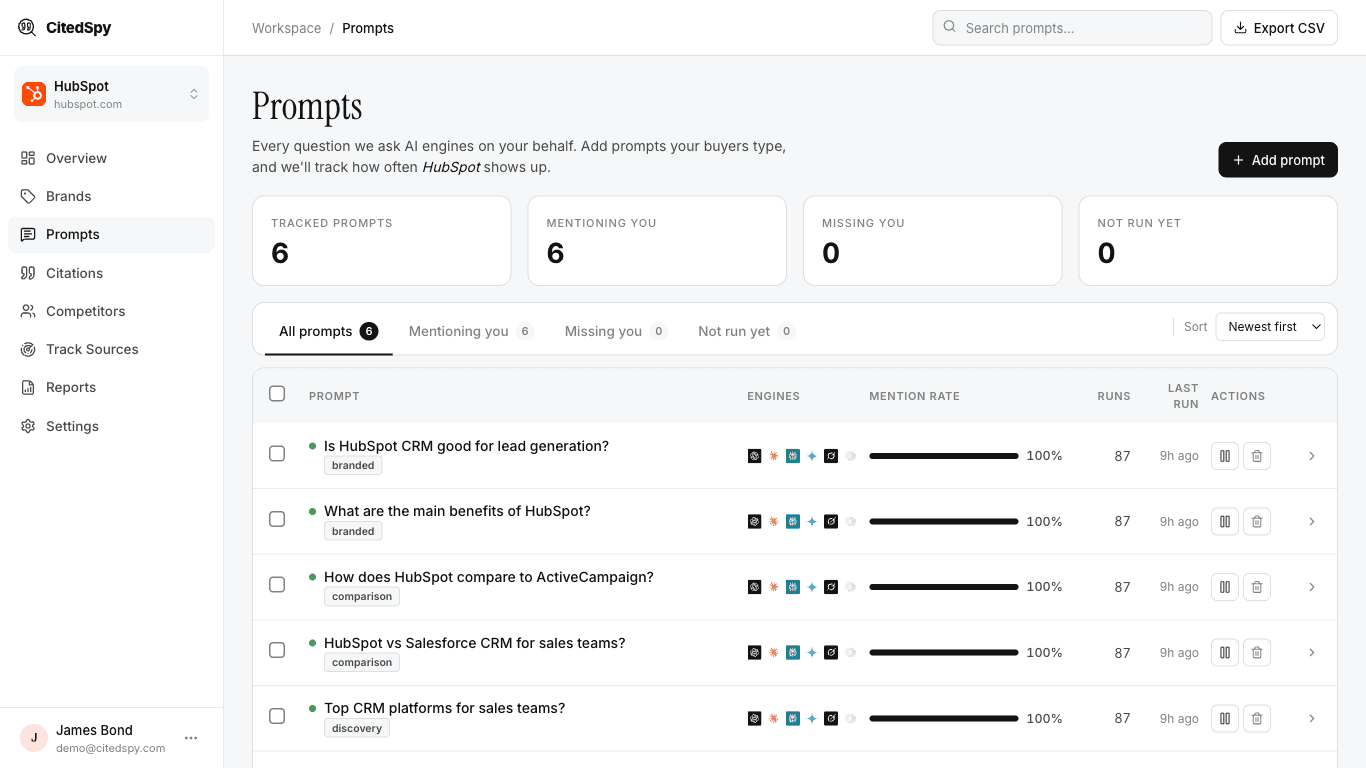Expand the ActiveCampaign comparison row chevron

click(1312, 587)
